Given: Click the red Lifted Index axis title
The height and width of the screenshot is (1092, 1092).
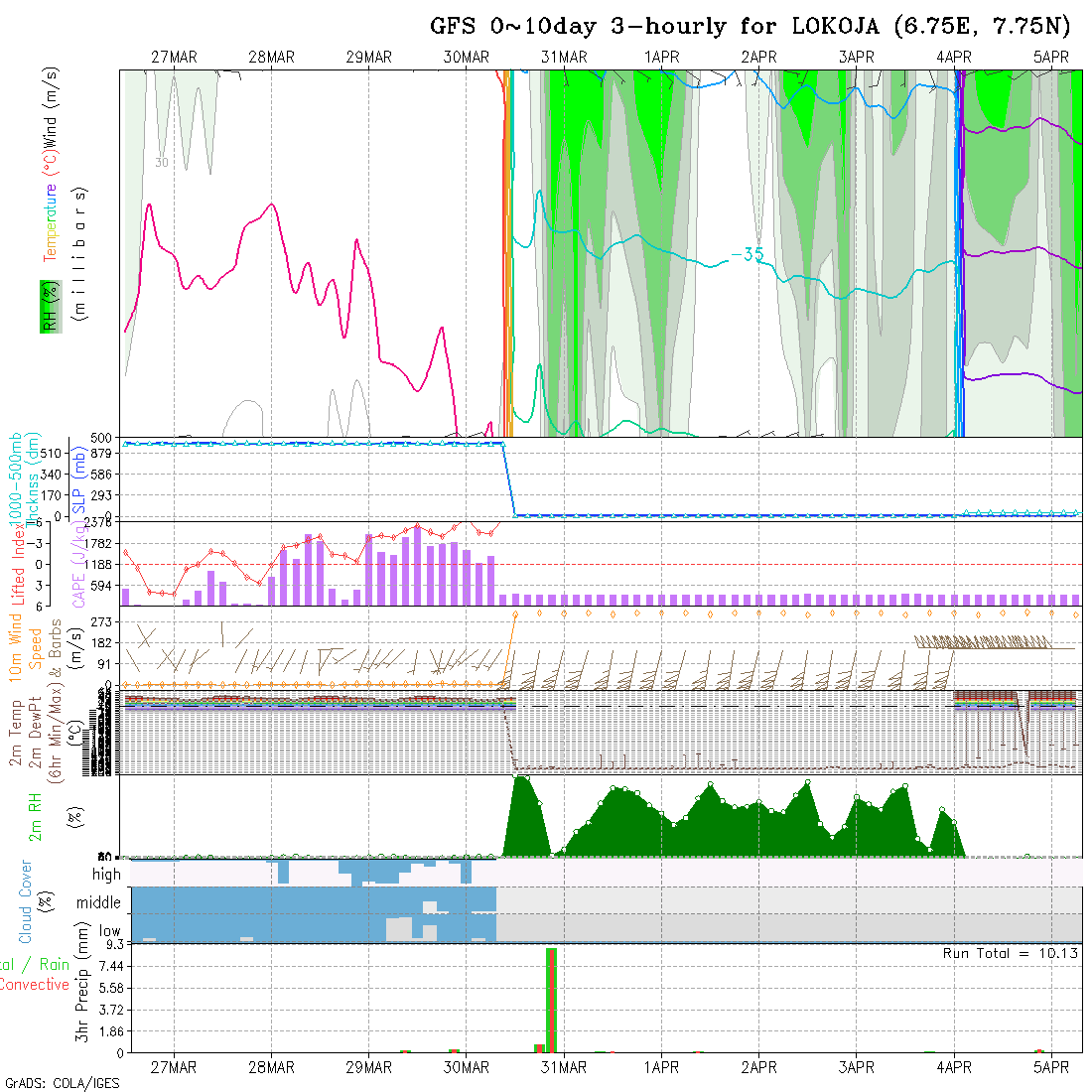Looking at the screenshot, I should click(x=18, y=564).
